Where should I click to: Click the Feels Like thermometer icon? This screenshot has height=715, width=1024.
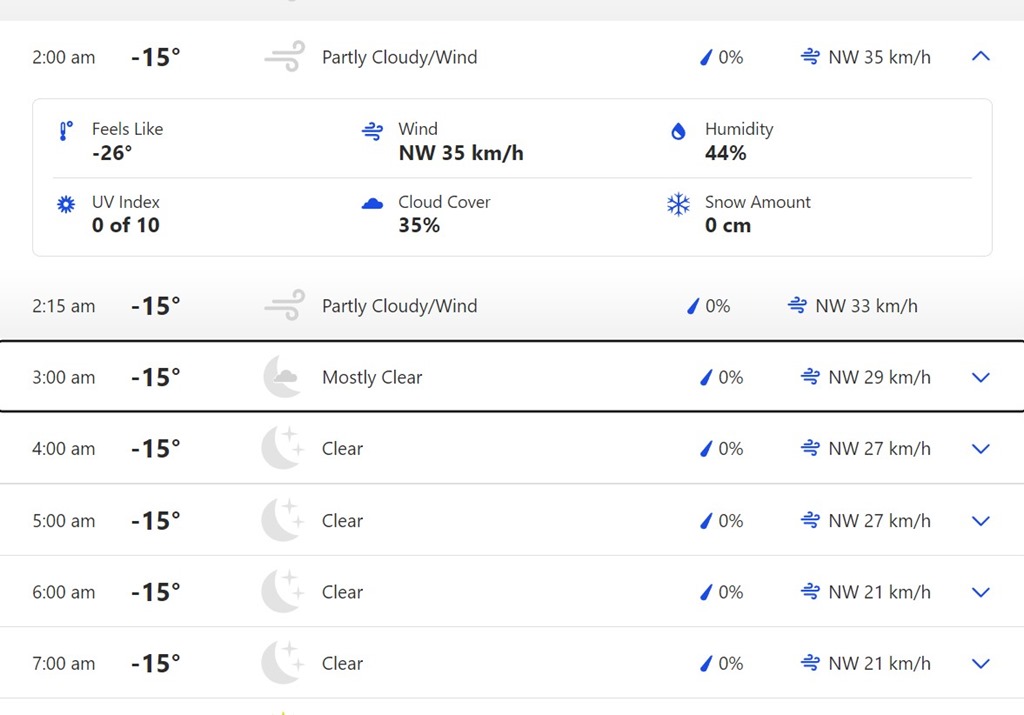(66, 130)
